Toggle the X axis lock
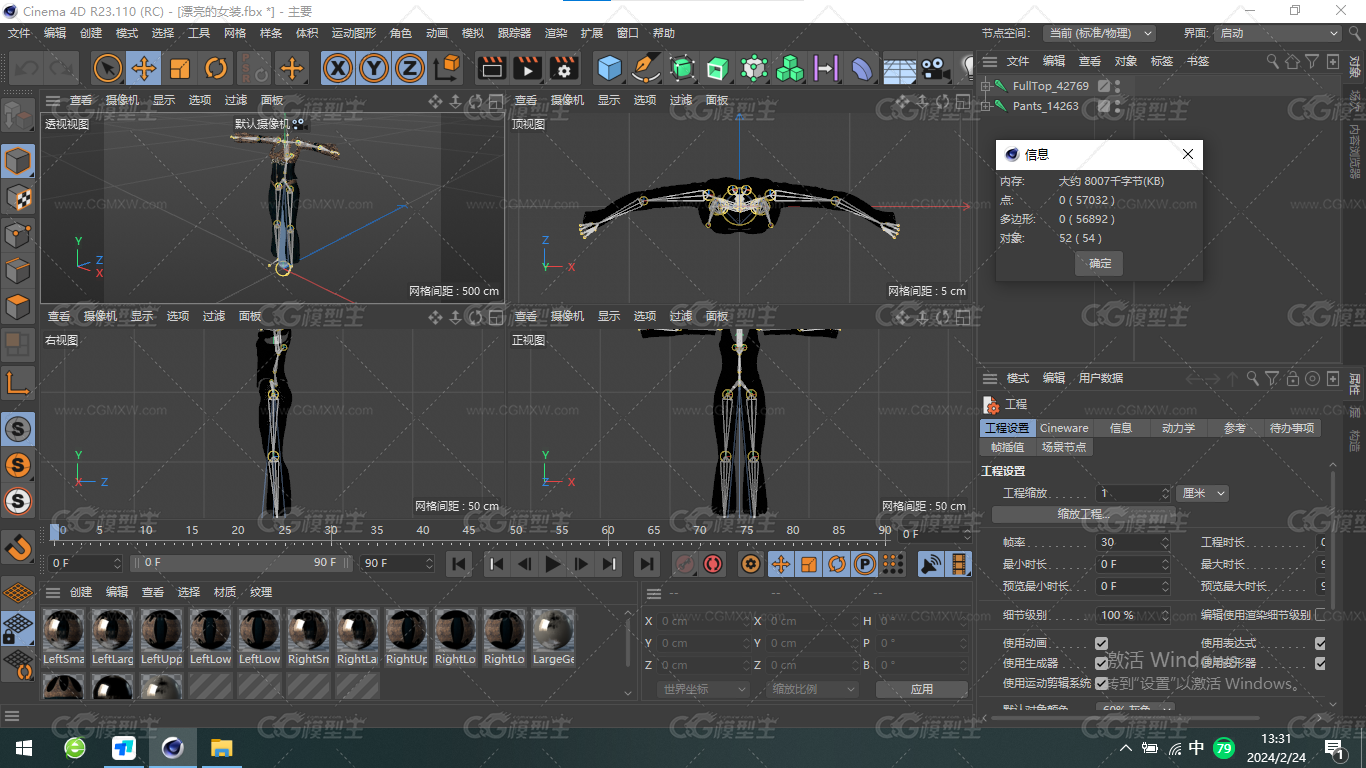The height and width of the screenshot is (768, 1366). (339, 68)
